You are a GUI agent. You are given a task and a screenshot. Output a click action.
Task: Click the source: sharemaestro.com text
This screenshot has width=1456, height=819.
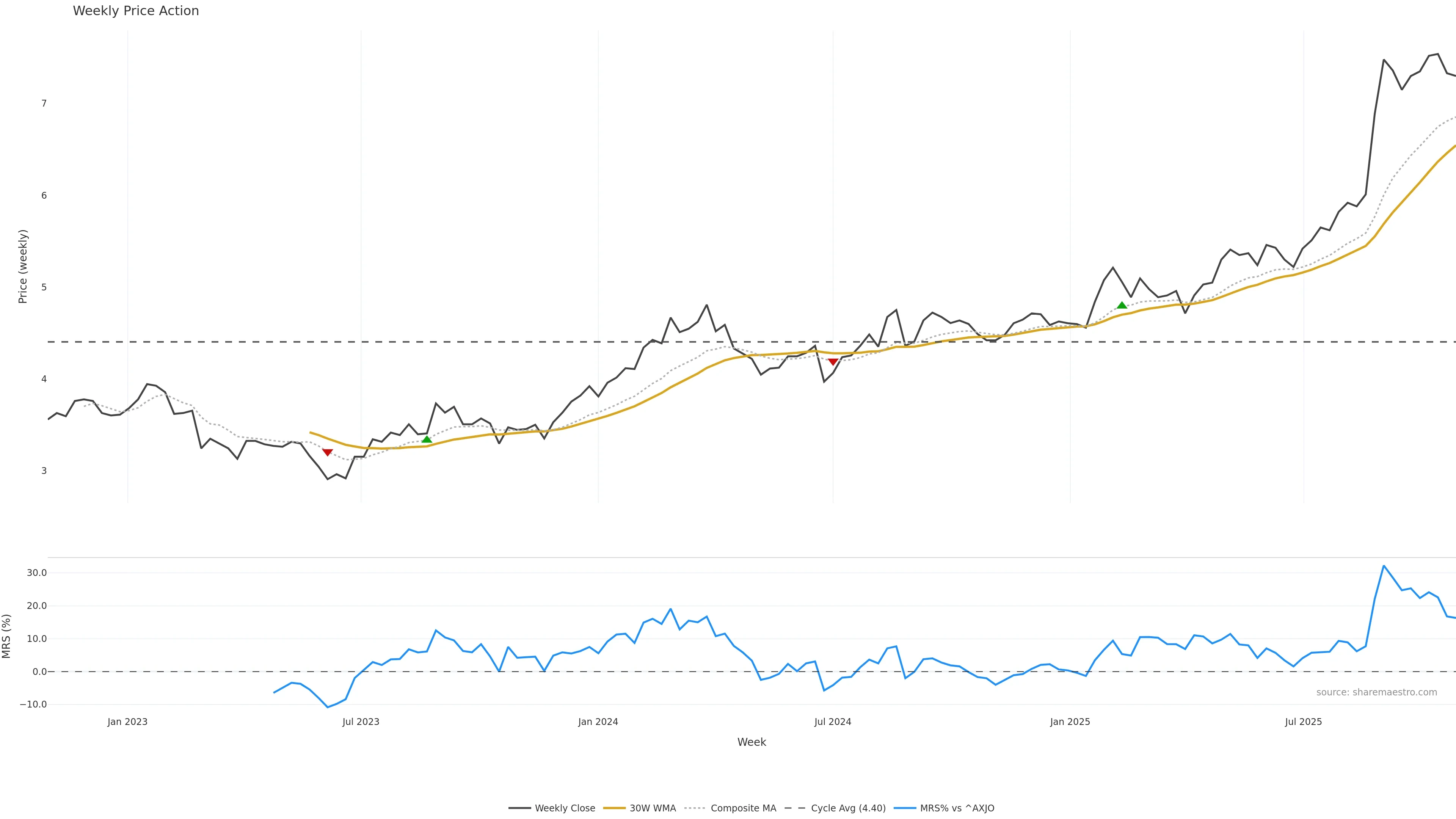(x=1376, y=692)
